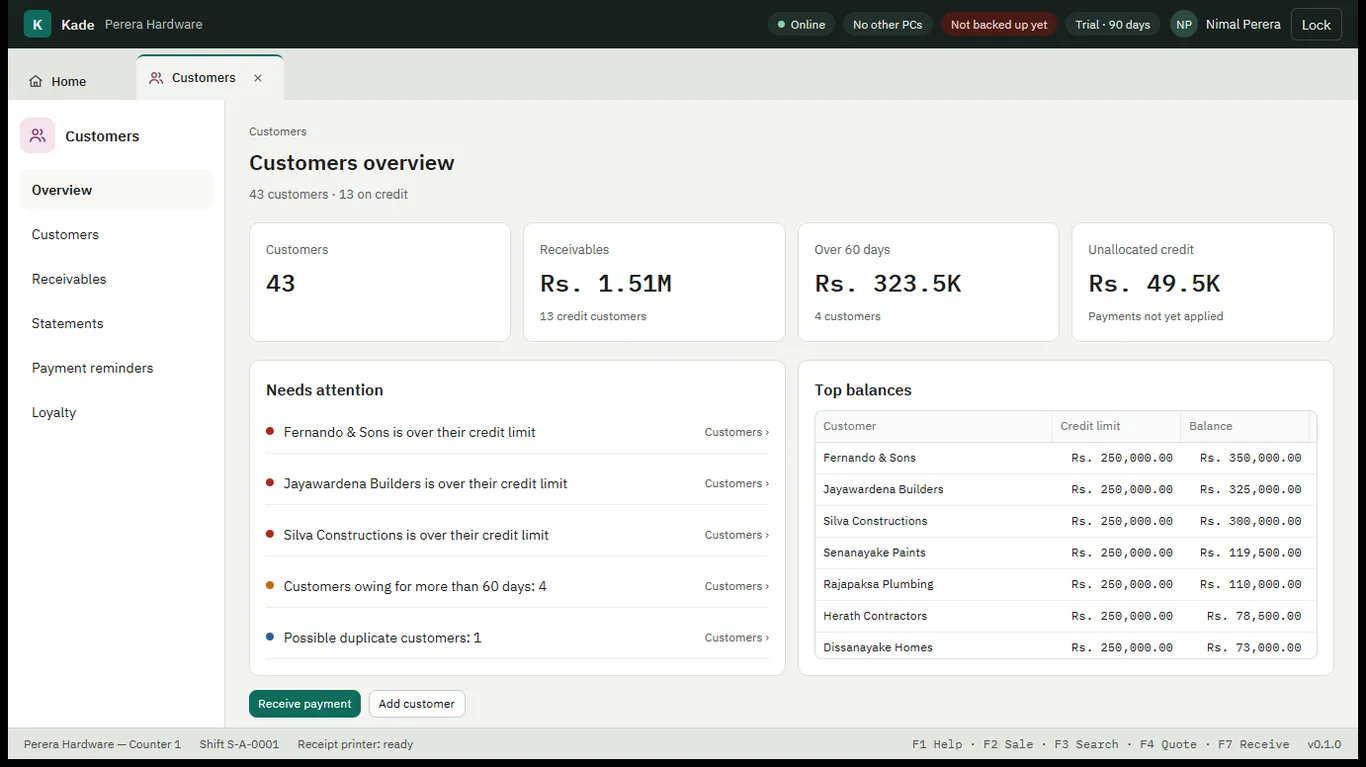Screen dimensions: 1366x767
Task: Select Herath Contractors in Top balances
Action: [875, 616]
